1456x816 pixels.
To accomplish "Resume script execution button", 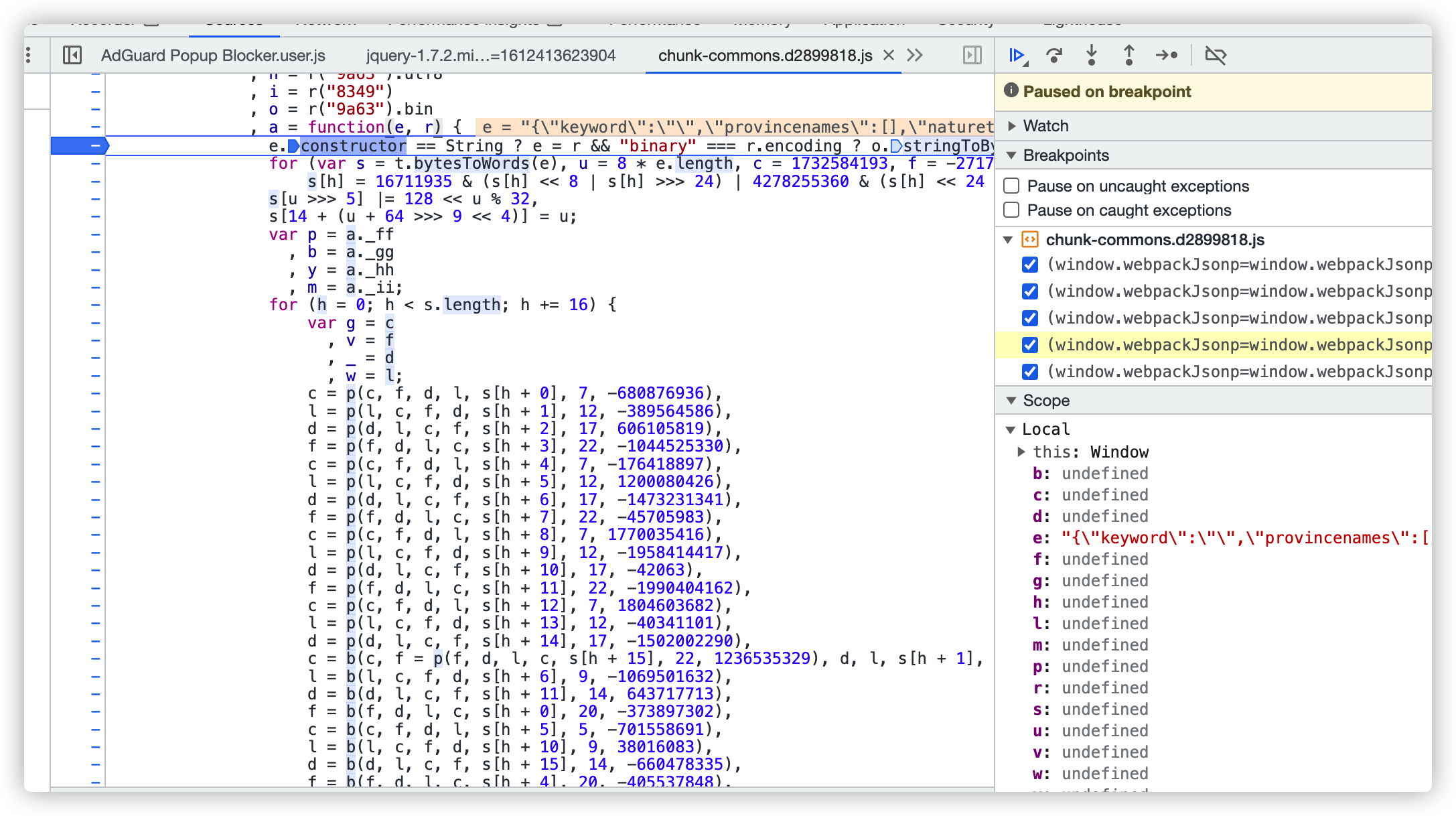I will tap(1017, 56).
